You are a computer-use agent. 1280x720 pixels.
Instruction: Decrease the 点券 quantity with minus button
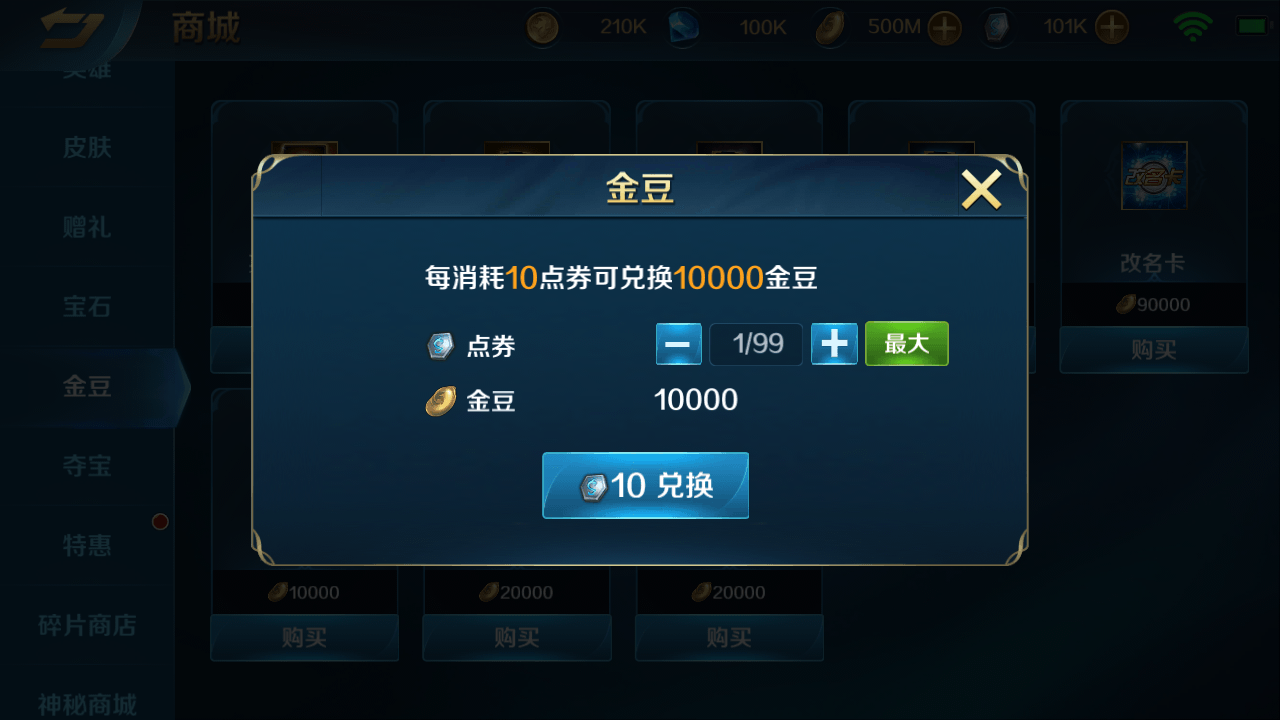tap(679, 344)
